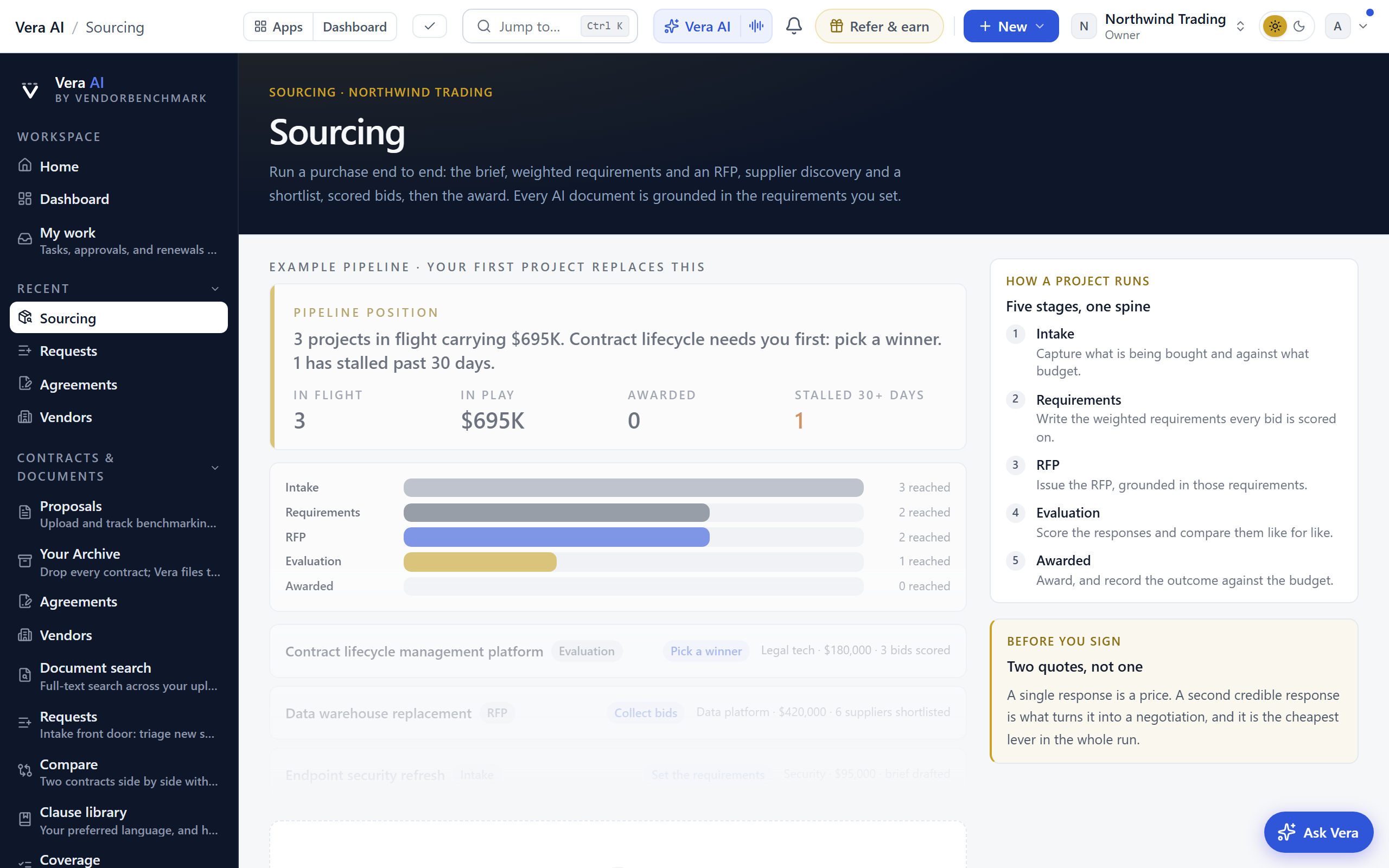Click Vera AI breadcrumb link

coord(40,27)
